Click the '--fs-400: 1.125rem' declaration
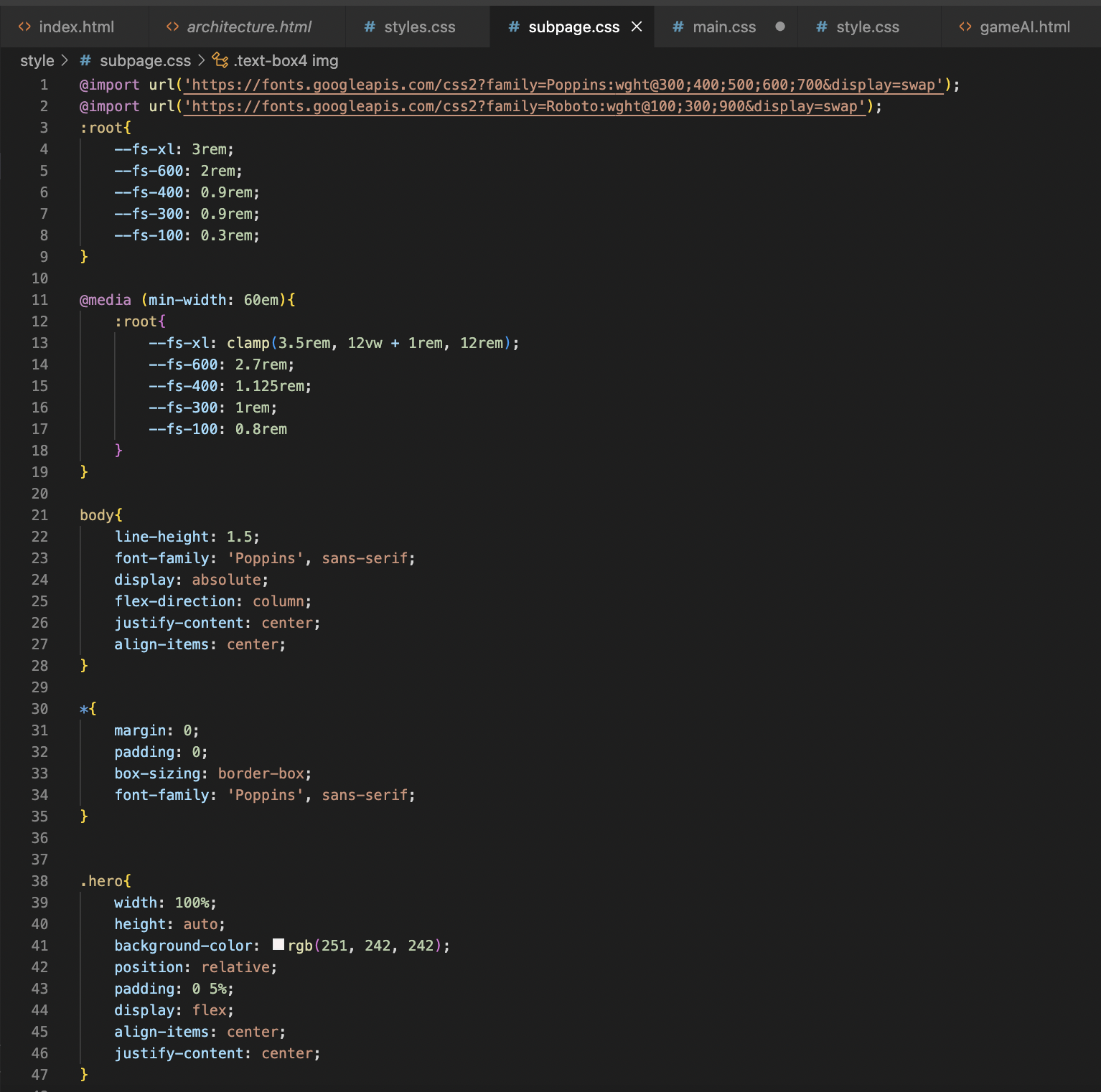 [230, 386]
